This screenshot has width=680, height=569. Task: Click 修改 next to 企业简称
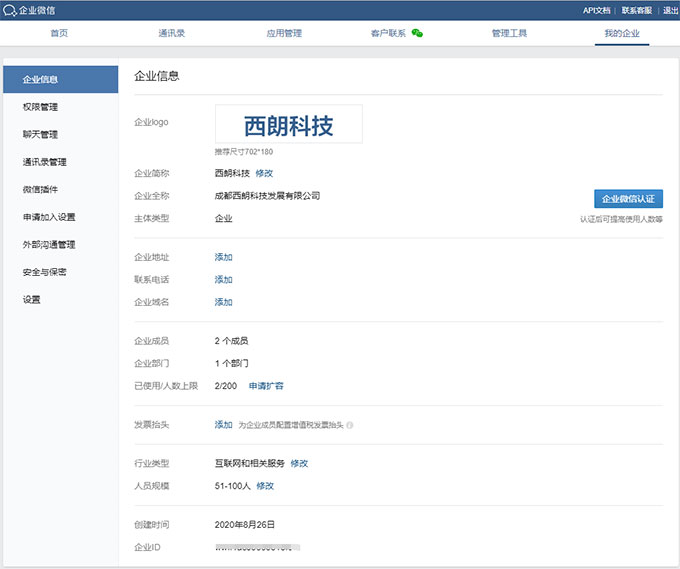coord(264,173)
